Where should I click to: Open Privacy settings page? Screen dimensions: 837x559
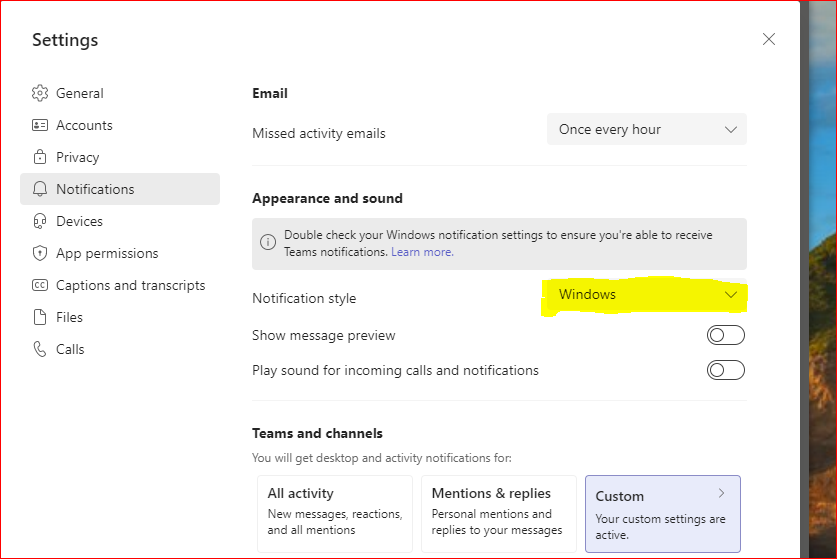coord(120,157)
